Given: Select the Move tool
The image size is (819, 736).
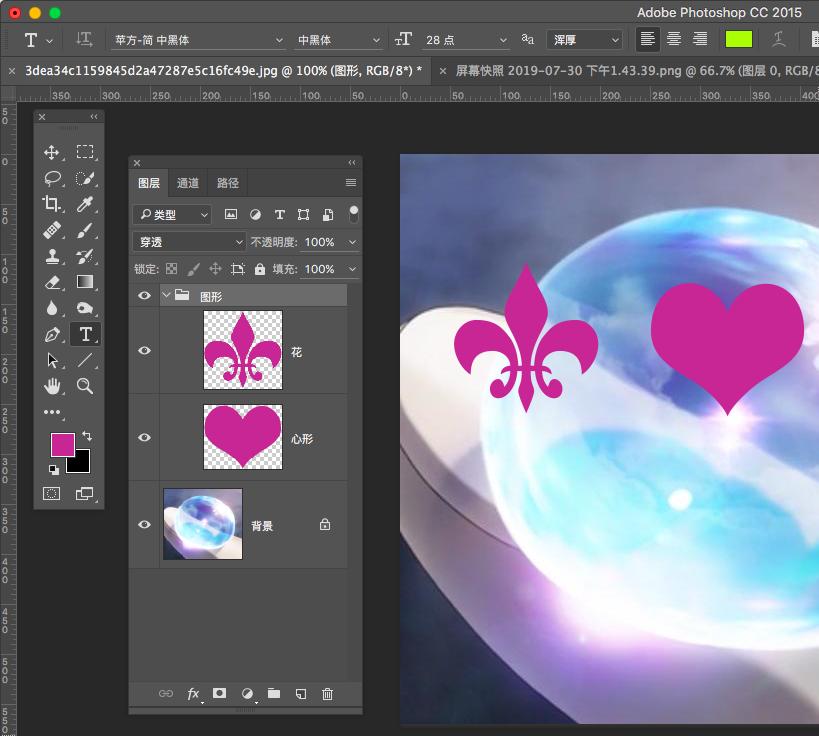Looking at the screenshot, I should tap(52, 152).
